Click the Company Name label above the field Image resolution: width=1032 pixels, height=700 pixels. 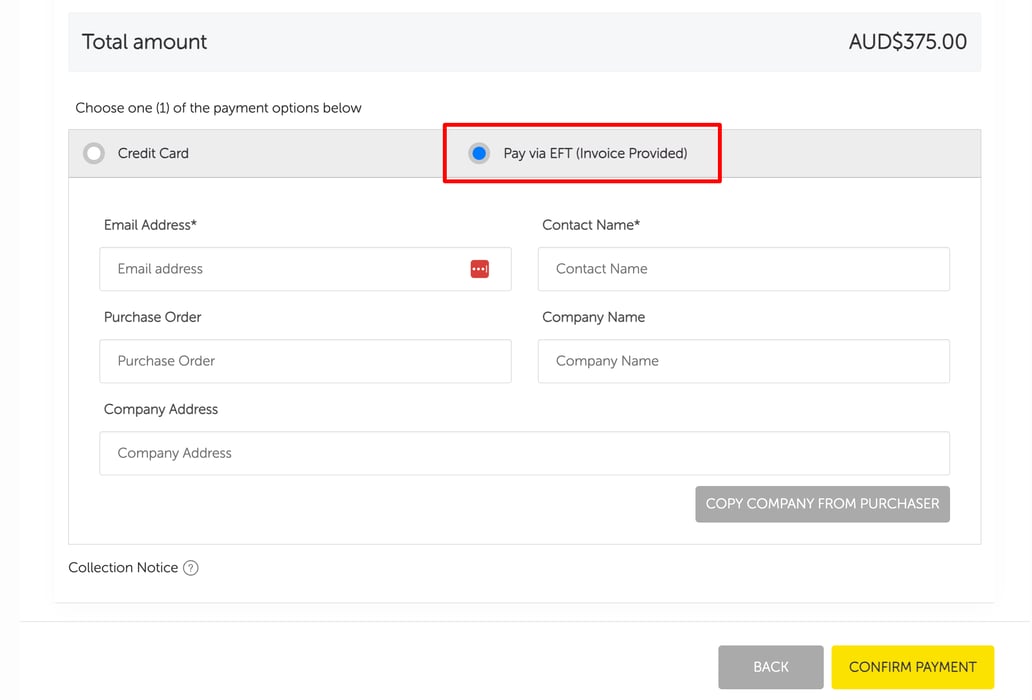[594, 317]
